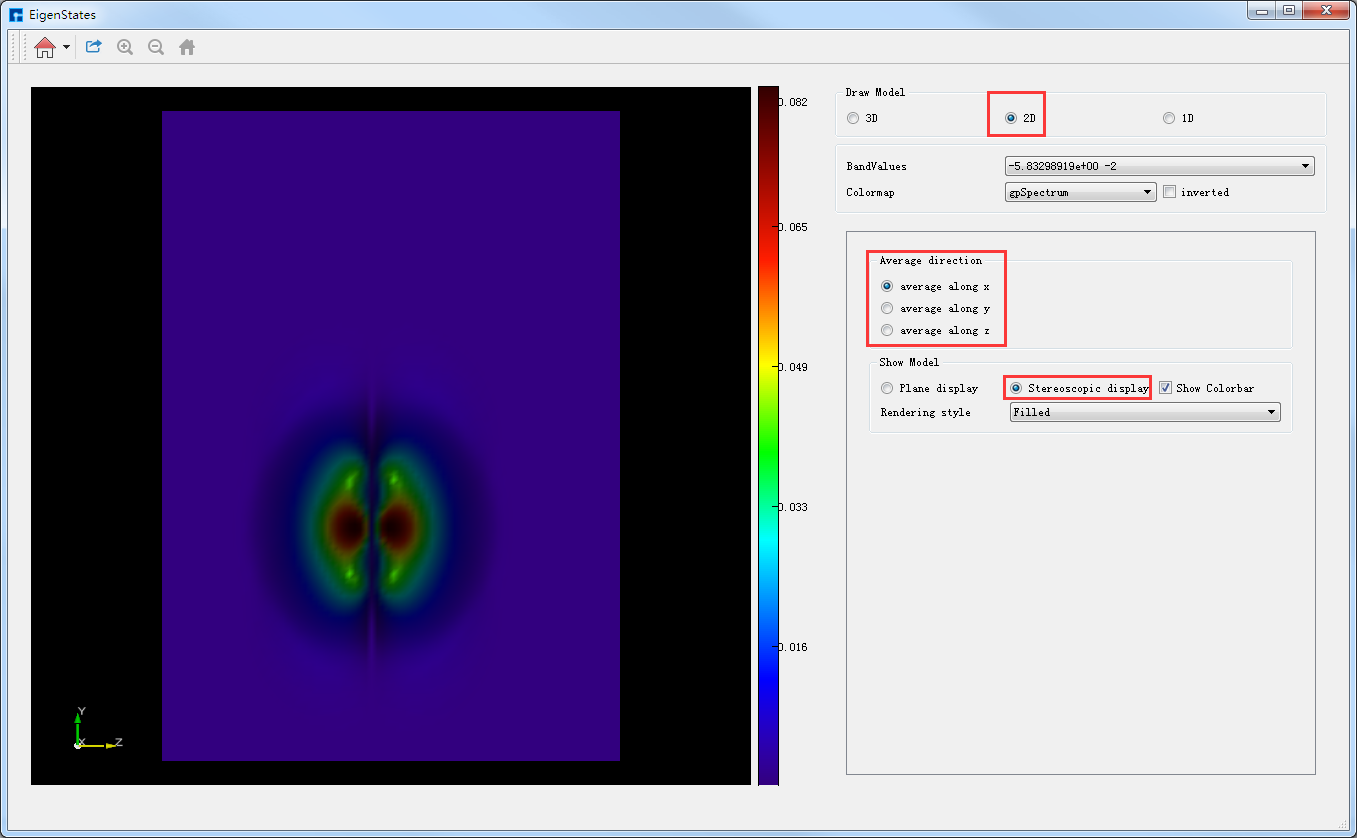Select the 3D draw model option

pyautogui.click(x=853, y=118)
